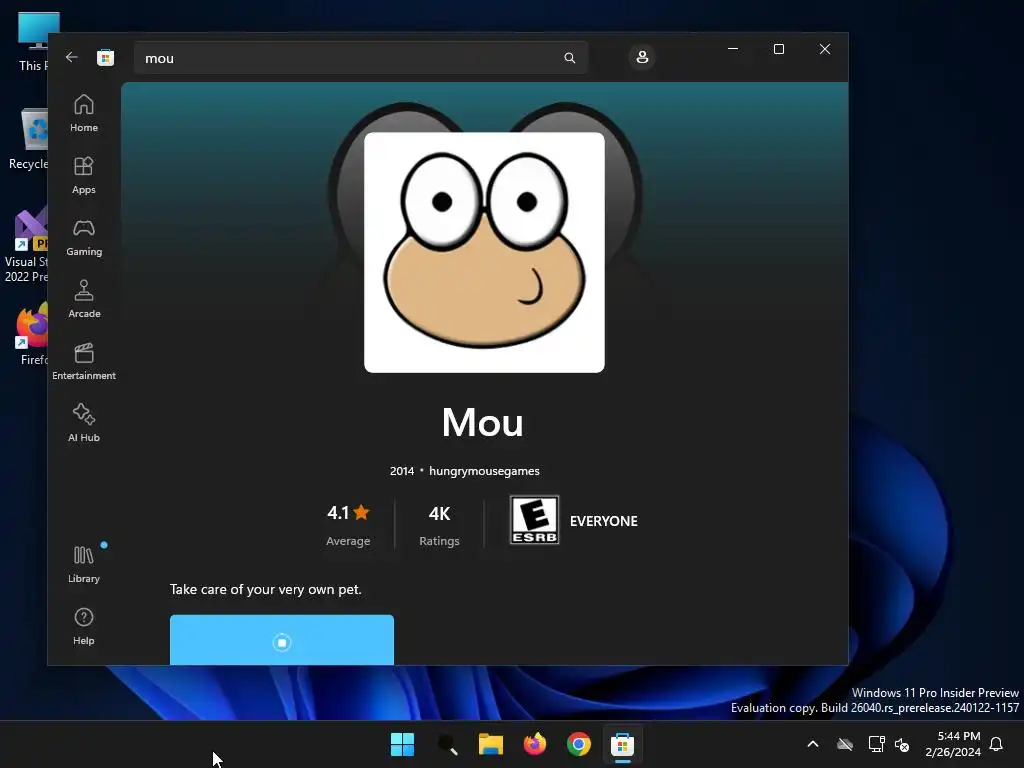This screenshot has height=768, width=1024.
Task: Click the 4K Ratings count
Action: (x=439, y=524)
